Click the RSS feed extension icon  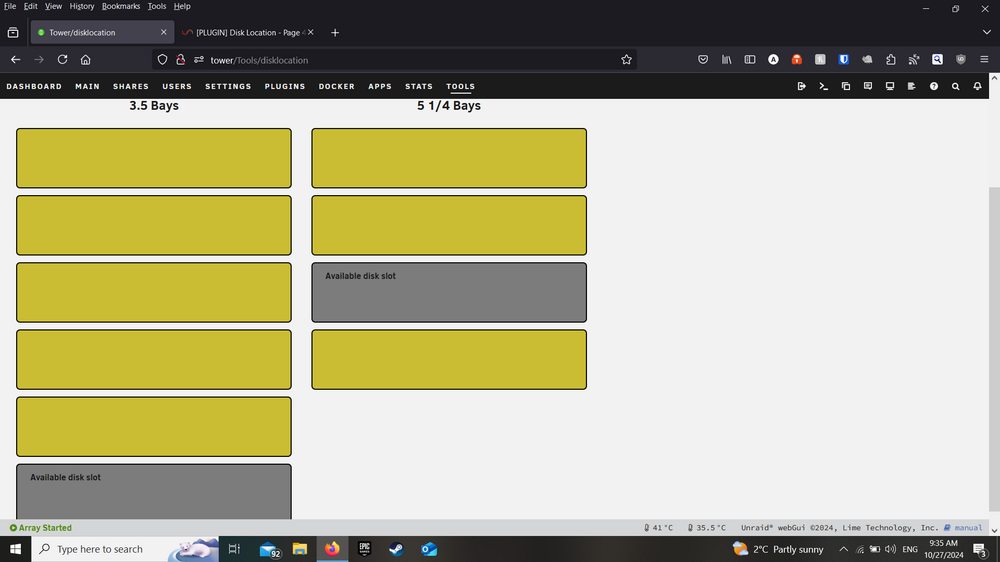click(914, 59)
